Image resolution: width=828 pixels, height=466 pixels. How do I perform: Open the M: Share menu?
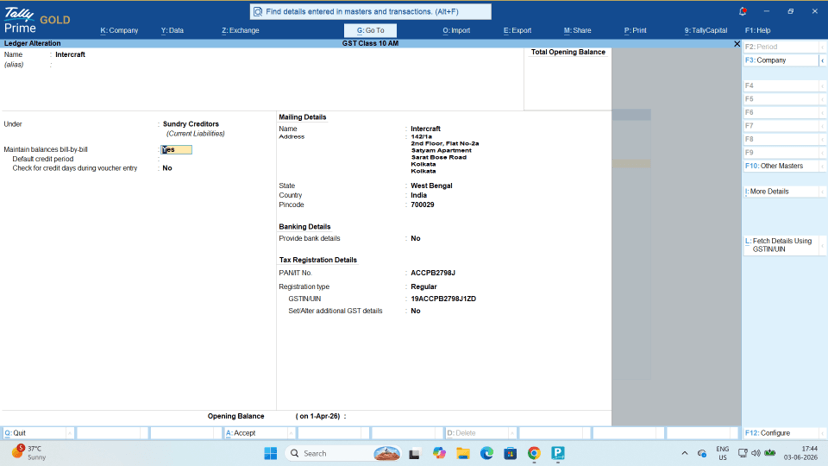(x=577, y=31)
